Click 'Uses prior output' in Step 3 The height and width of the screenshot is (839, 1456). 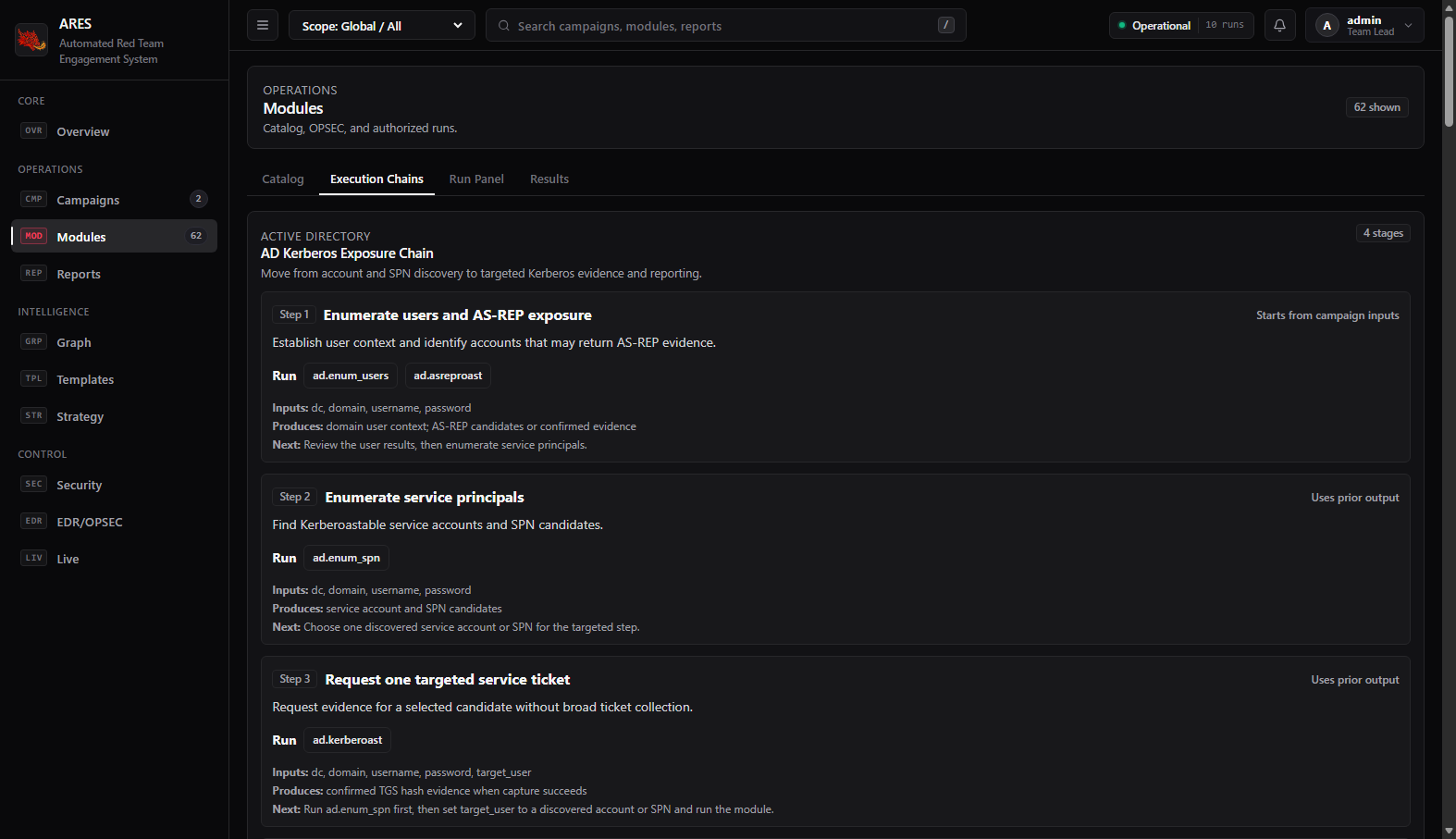pyautogui.click(x=1355, y=680)
